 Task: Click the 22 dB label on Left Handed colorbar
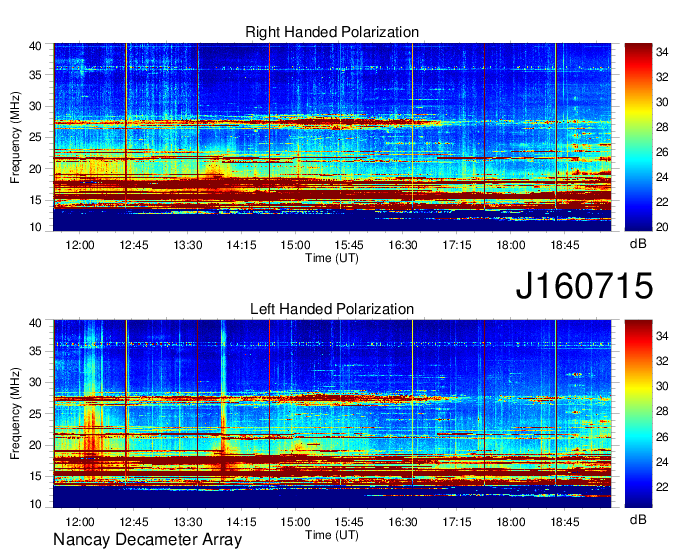click(662, 487)
